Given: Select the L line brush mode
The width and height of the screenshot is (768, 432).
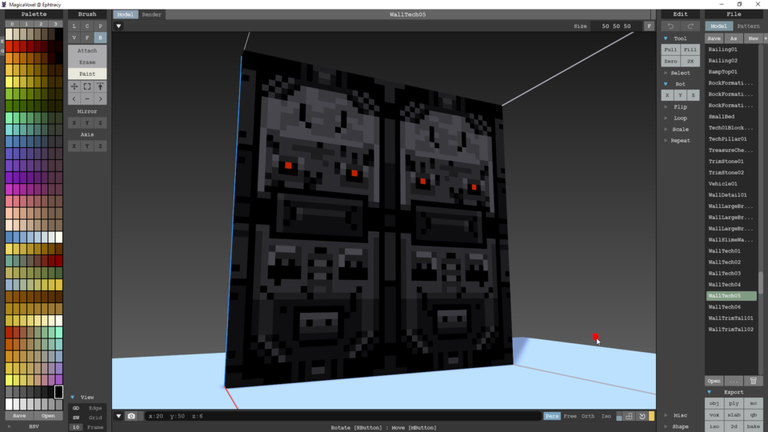Looking at the screenshot, I should coord(74,26).
